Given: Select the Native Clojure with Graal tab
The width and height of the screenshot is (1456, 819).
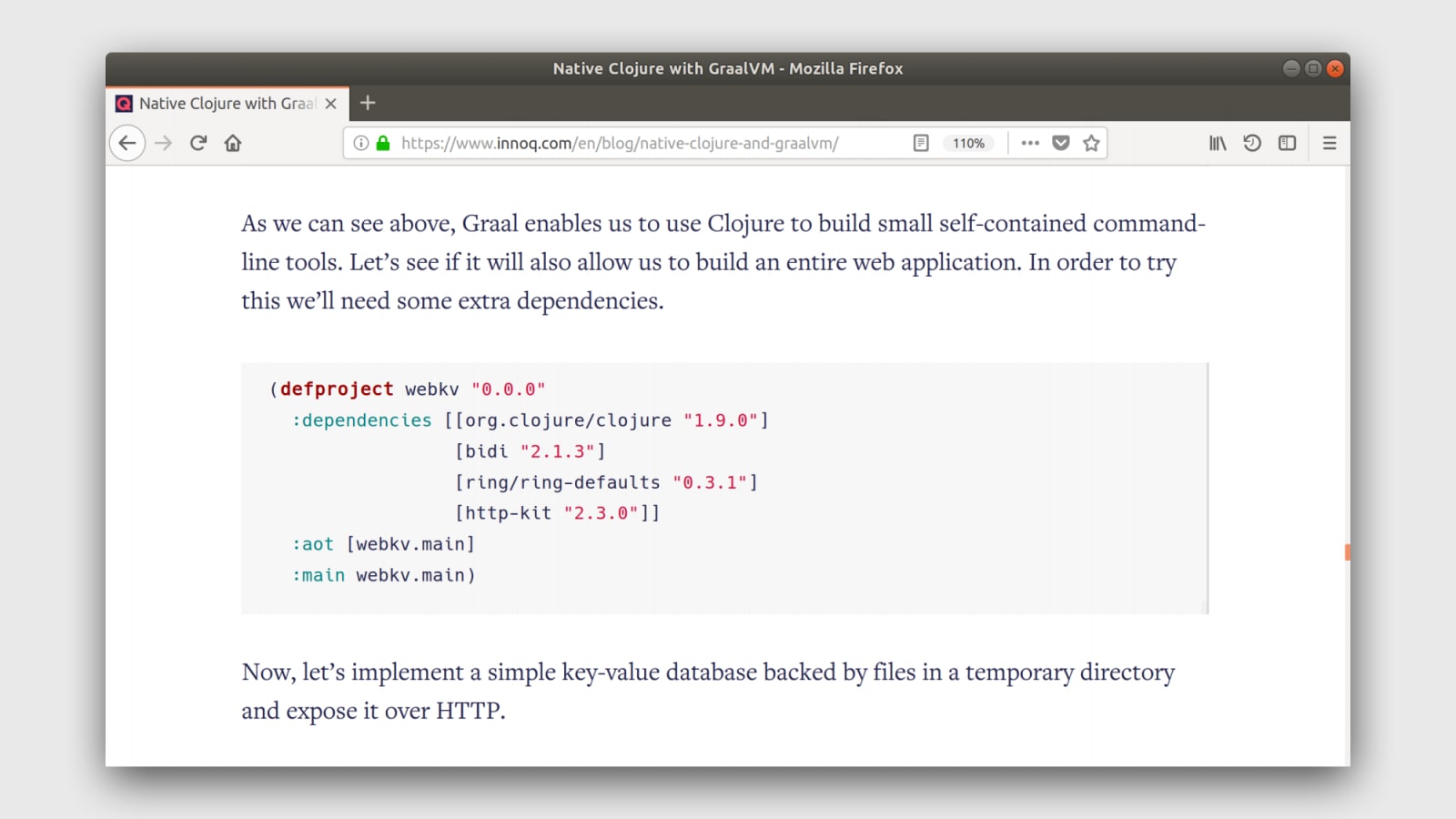Looking at the screenshot, I should (227, 104).
